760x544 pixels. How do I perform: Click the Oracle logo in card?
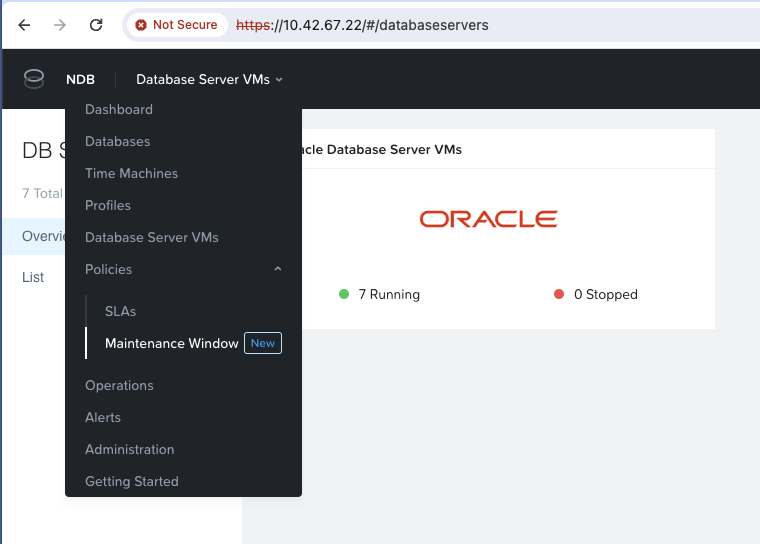click(x=489, y=219)
